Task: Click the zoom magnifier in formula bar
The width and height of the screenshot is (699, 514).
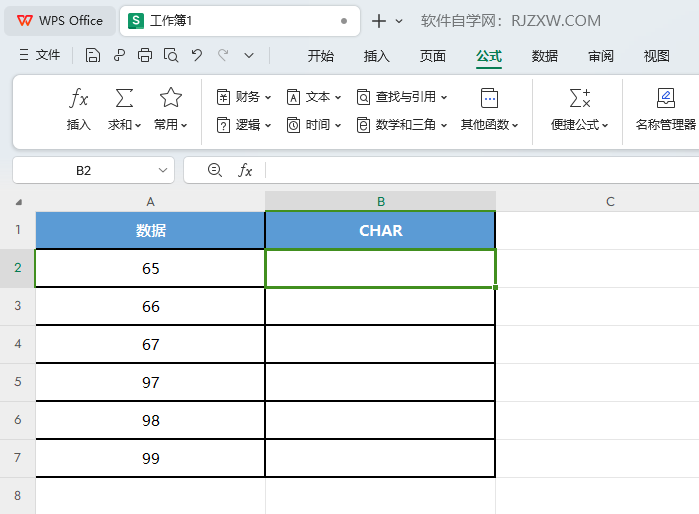Action: pos(215,170)
